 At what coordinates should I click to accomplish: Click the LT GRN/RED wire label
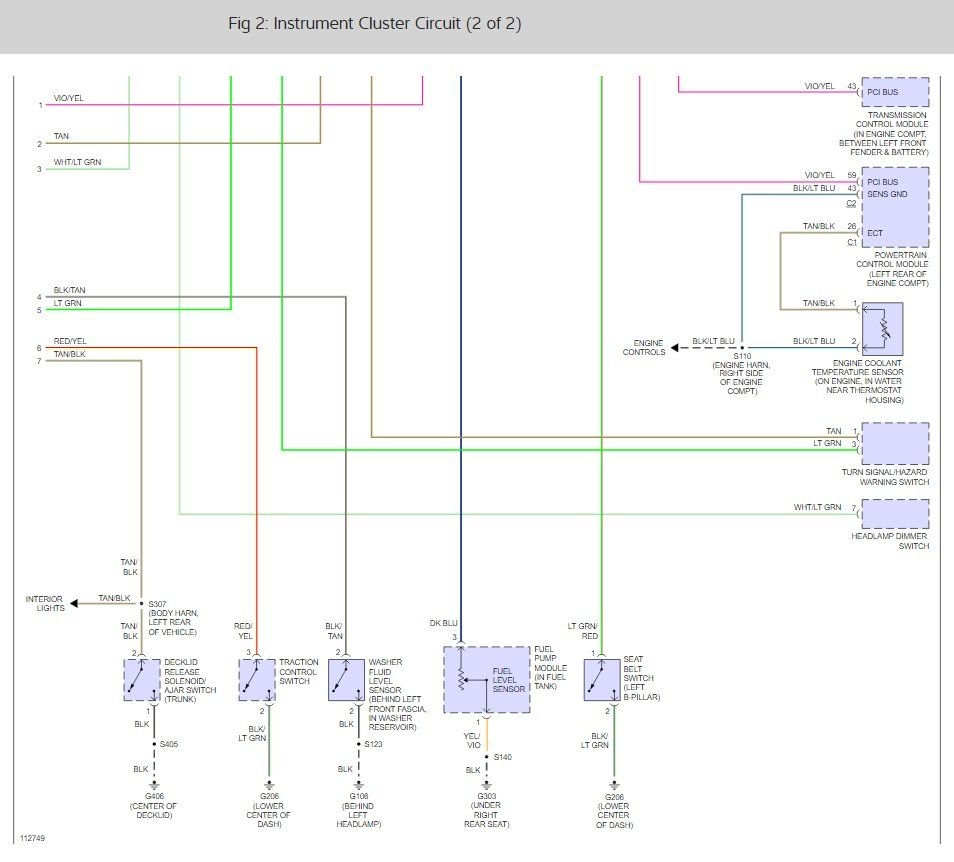coord(583,631)
